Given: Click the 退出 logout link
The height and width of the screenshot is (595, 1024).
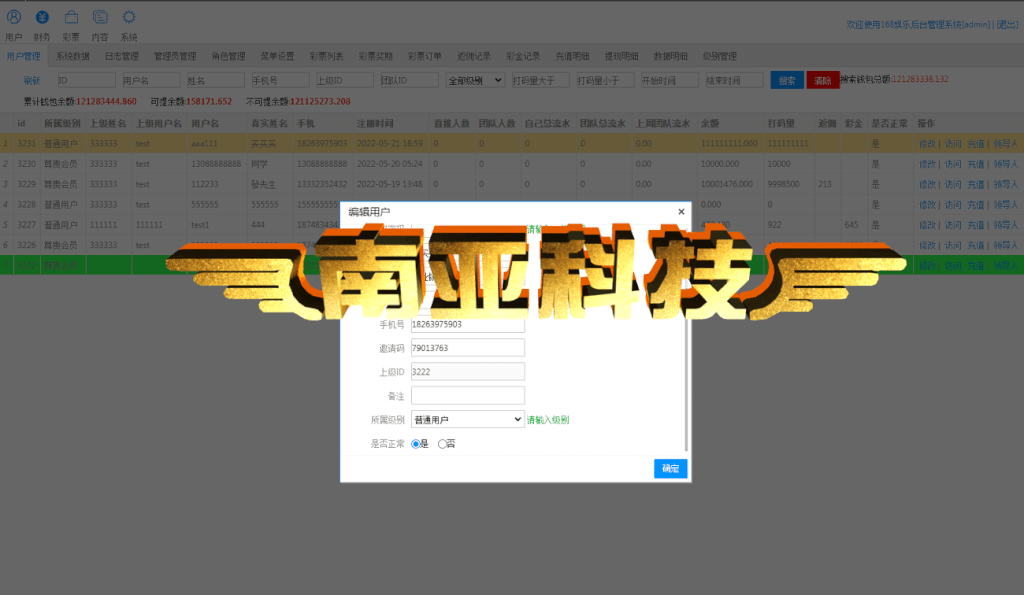Looking at the screenshot, I should [x=1006, y=24].
